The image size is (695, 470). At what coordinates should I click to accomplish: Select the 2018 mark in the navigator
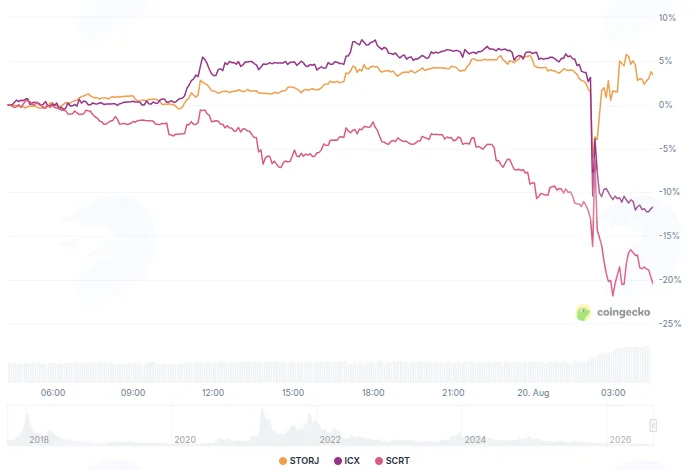click(39, 439)
